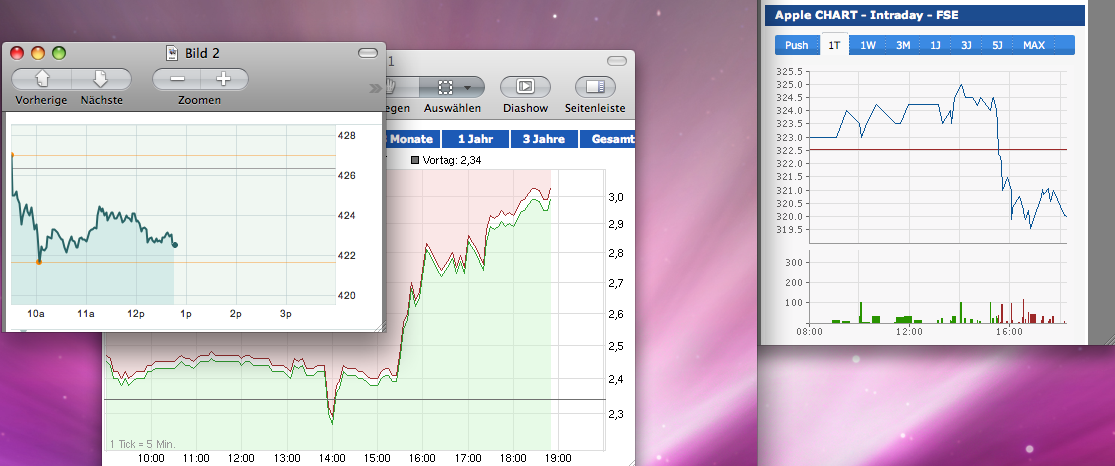The height and width of the screenshot is (466, 1115).
Task: Toggle toolbar pill button of the rear Preview window
Action: pos(616,62)
